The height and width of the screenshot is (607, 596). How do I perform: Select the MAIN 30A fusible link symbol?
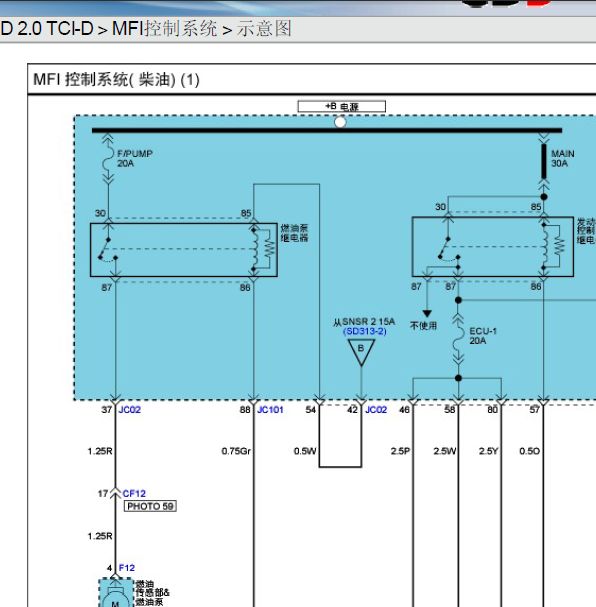click(544, 161)
